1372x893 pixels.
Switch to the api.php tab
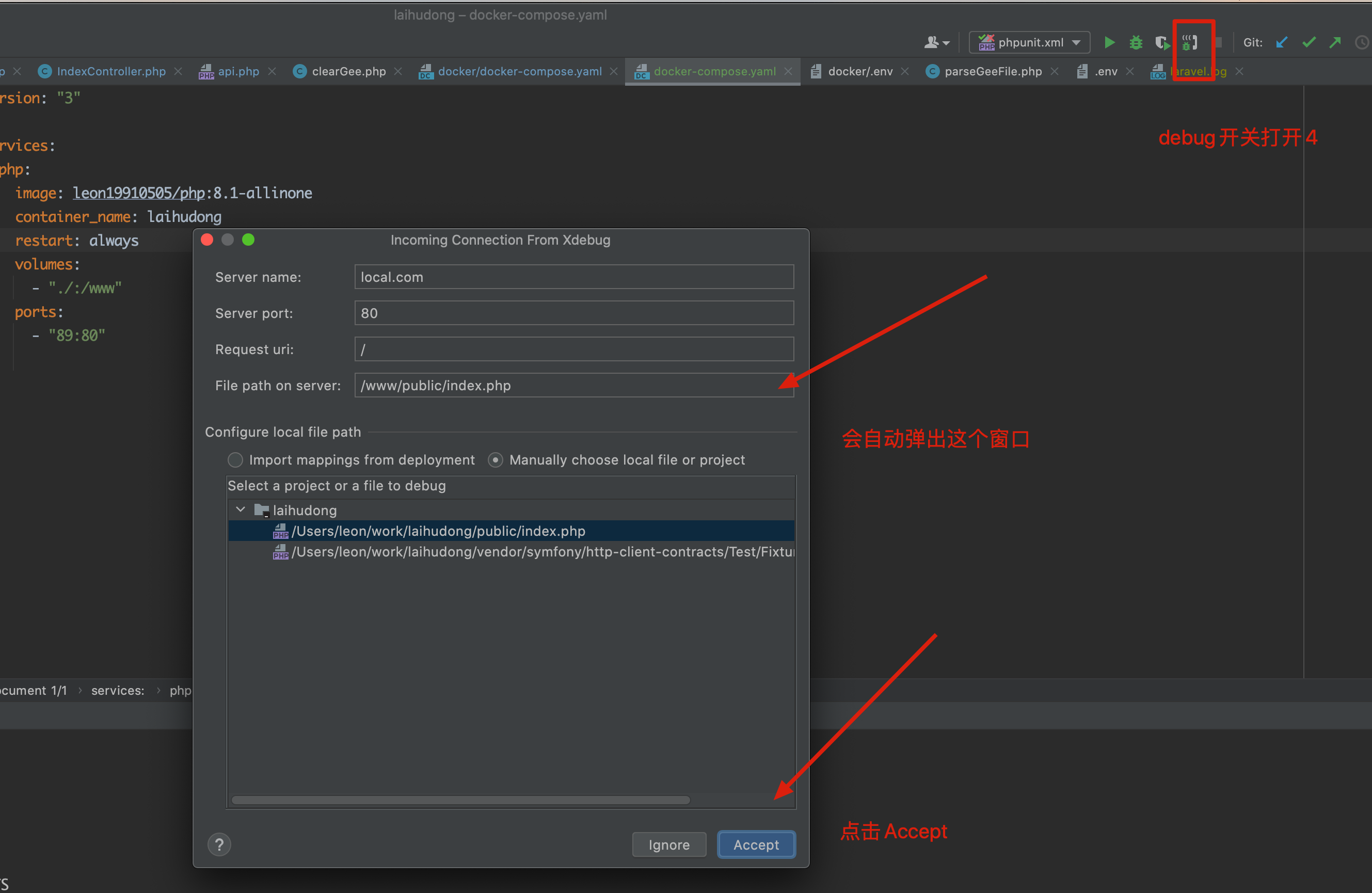pos(238,71)
